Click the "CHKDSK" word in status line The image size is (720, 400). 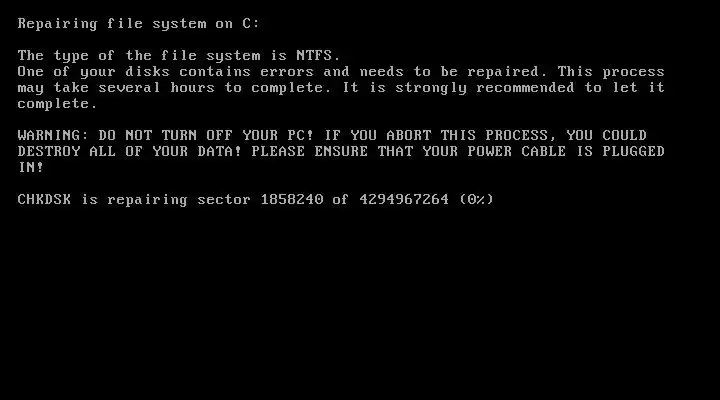(44, 199)
